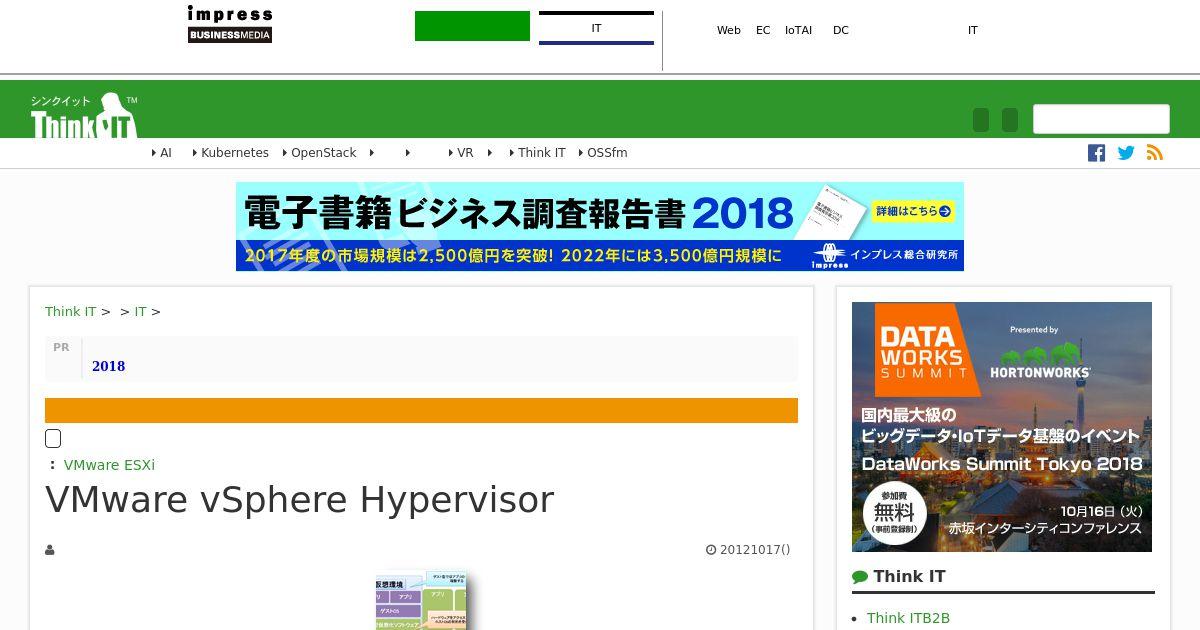The height and width of the screenshot is (630, 1200).
Task: Click the right small dark green header button
Action: pos(1010,120)
